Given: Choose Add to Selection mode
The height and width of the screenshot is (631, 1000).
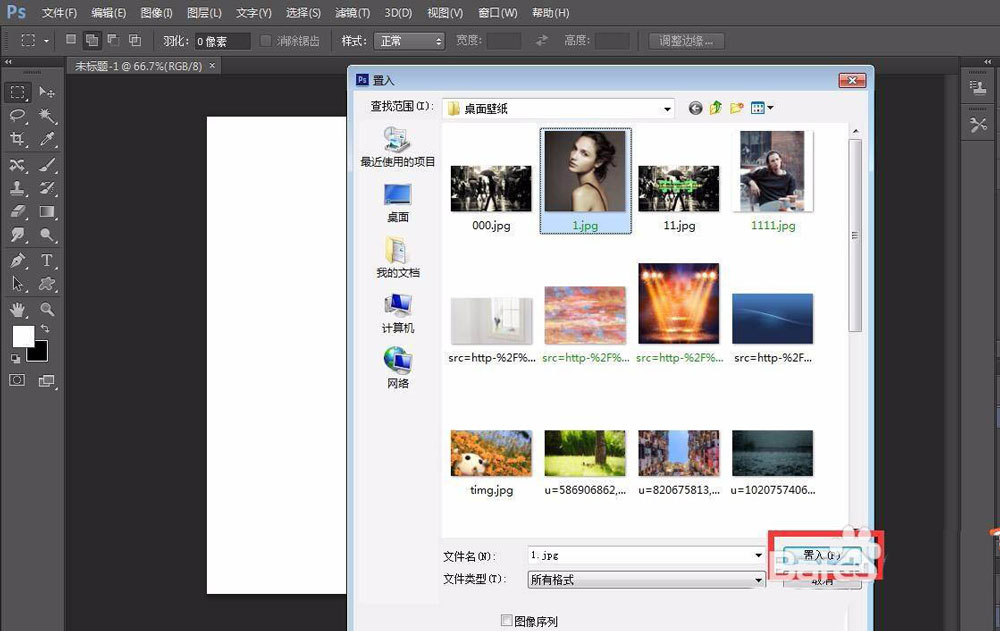Looking at the screenshot, I should coord(92,40).
